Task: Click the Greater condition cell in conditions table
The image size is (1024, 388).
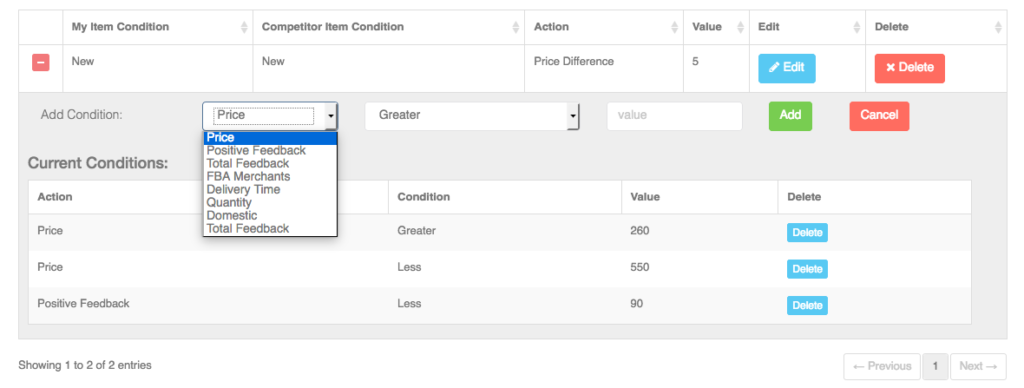Action: [505, 233]
